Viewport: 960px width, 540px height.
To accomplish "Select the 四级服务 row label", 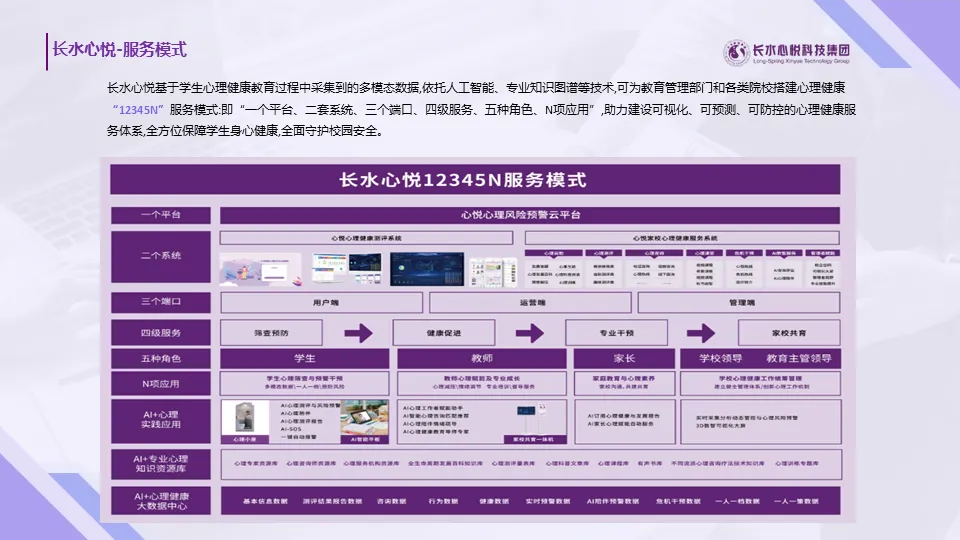I will coord(161,333).
